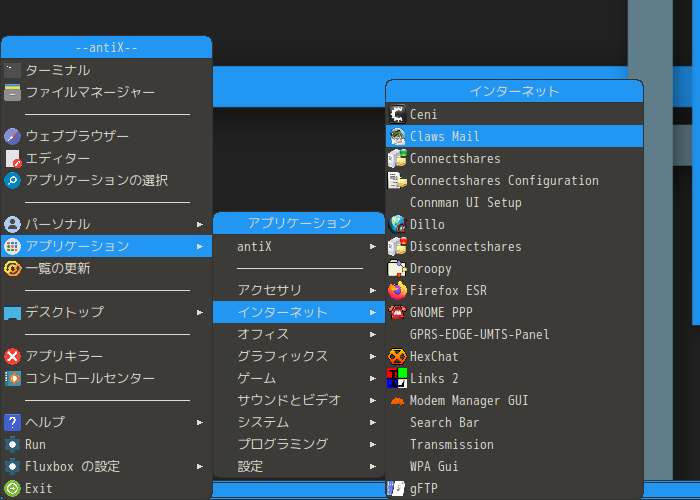
Task: Expand the システム submenu arrow
Action: (373, 422)
